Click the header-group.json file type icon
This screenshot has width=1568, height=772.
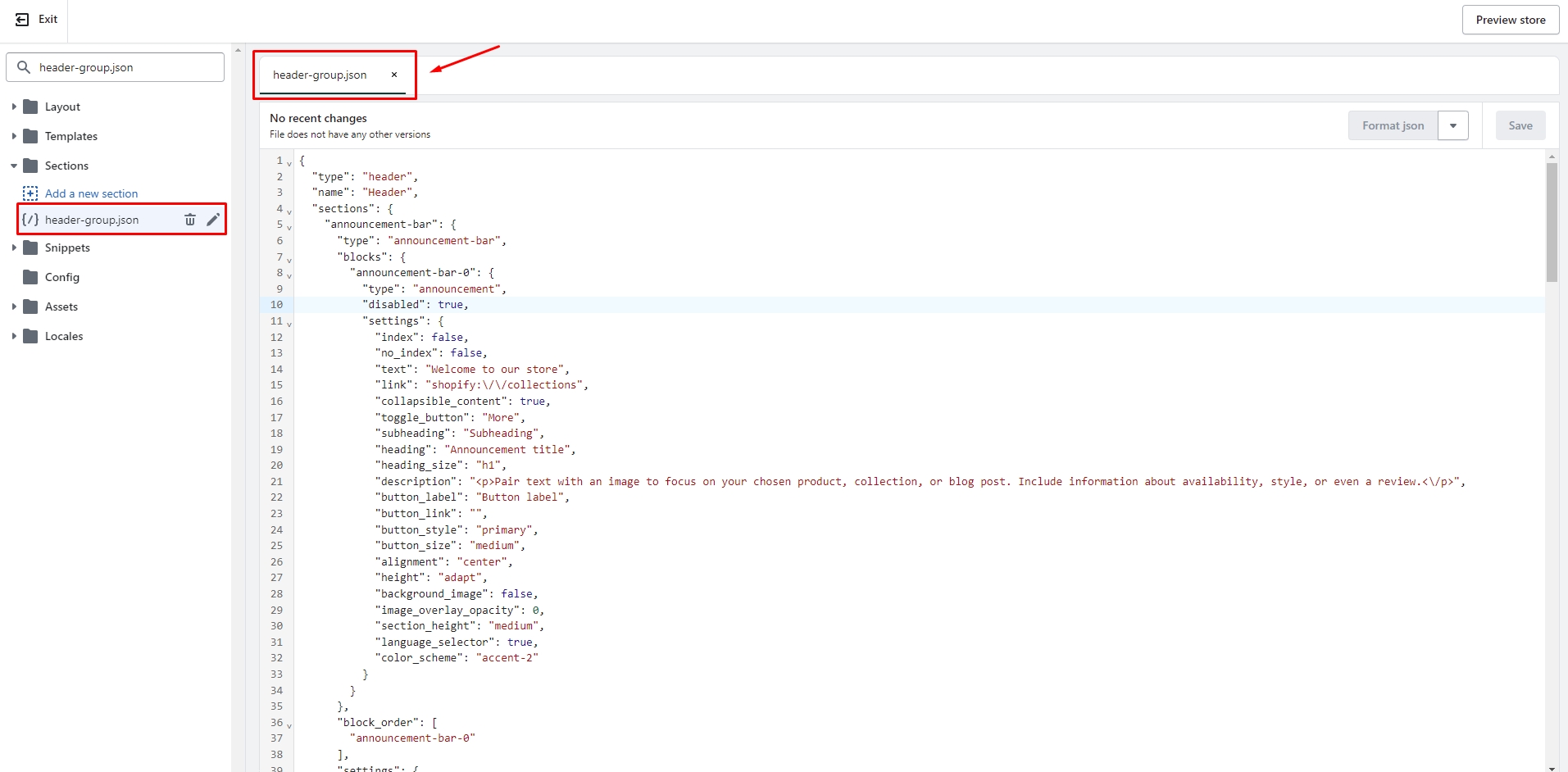(30, 220)
